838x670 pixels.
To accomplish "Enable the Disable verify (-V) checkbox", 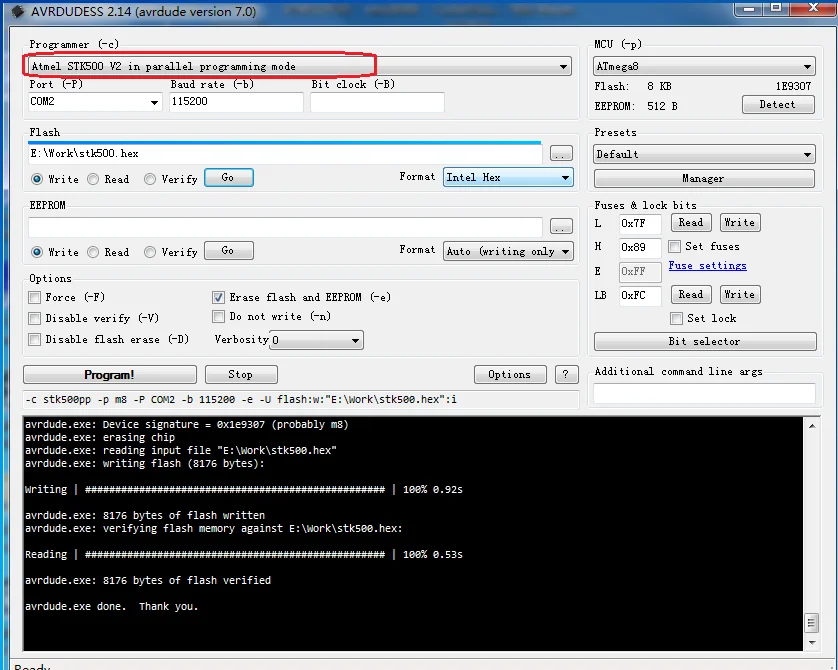I will pos(35,318).
